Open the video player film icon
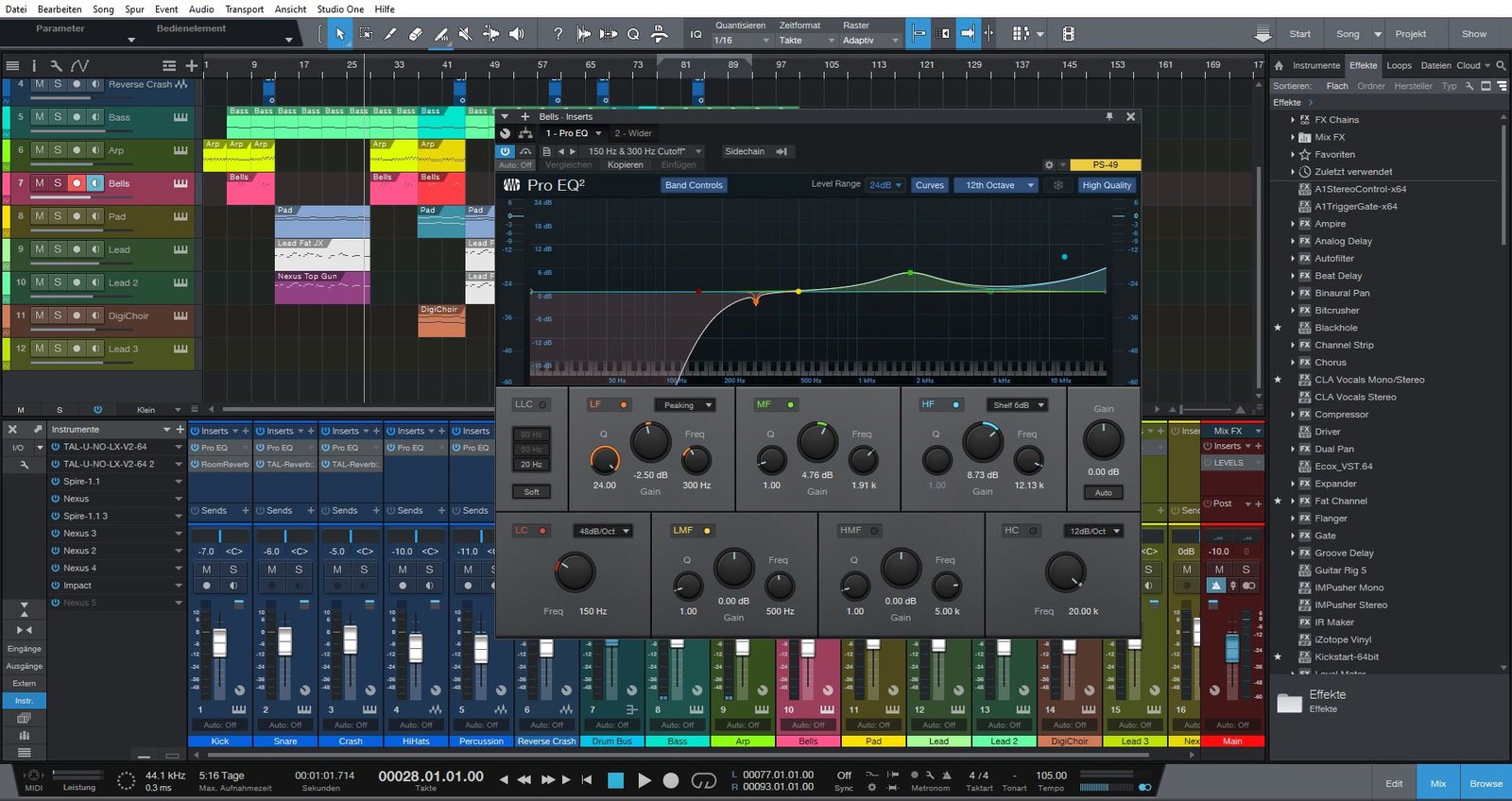The image size is (1512, 801). pos(1068,34)
